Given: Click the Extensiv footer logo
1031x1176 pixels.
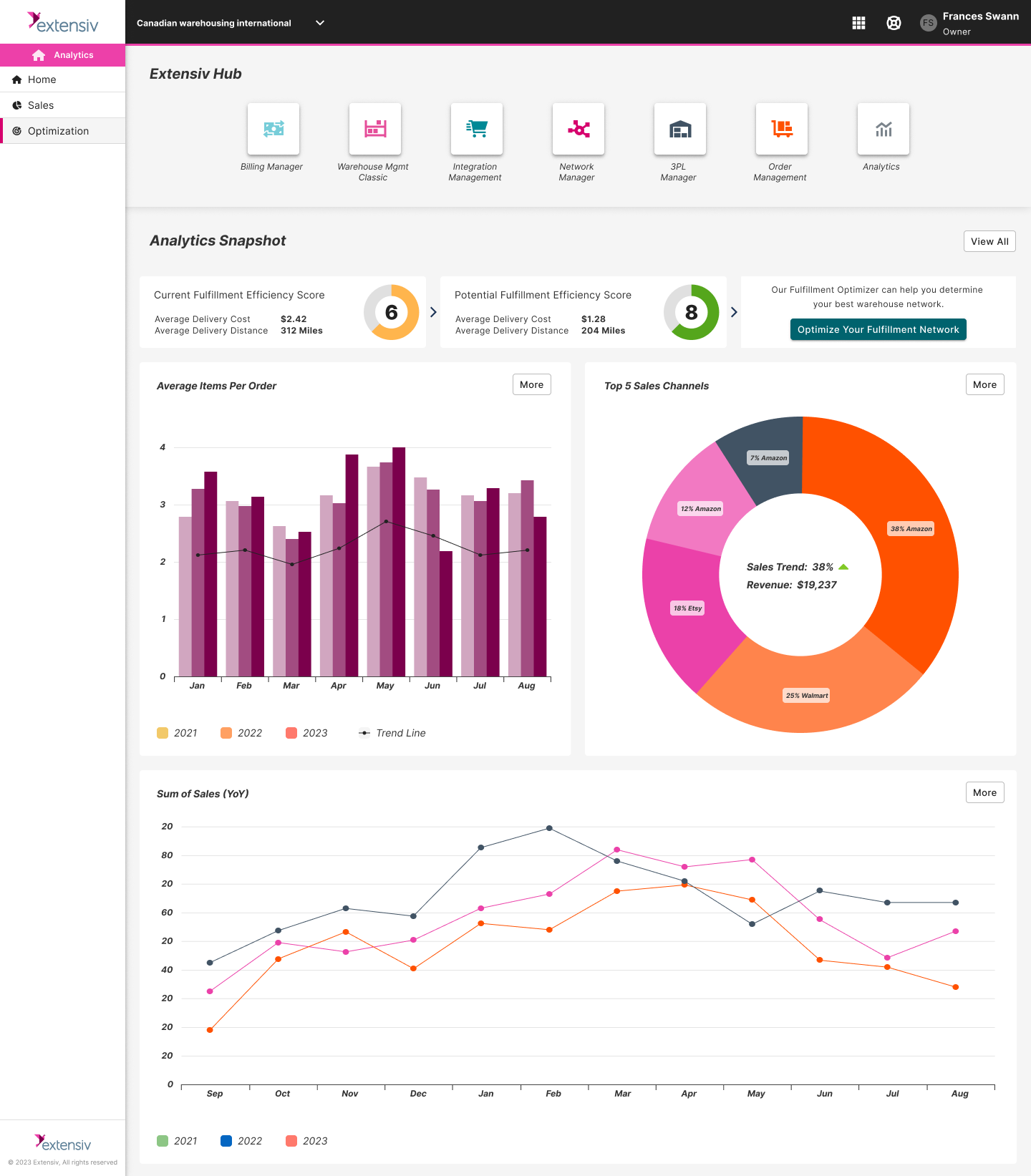Looking at the screenshot, I should point(62,1143).
